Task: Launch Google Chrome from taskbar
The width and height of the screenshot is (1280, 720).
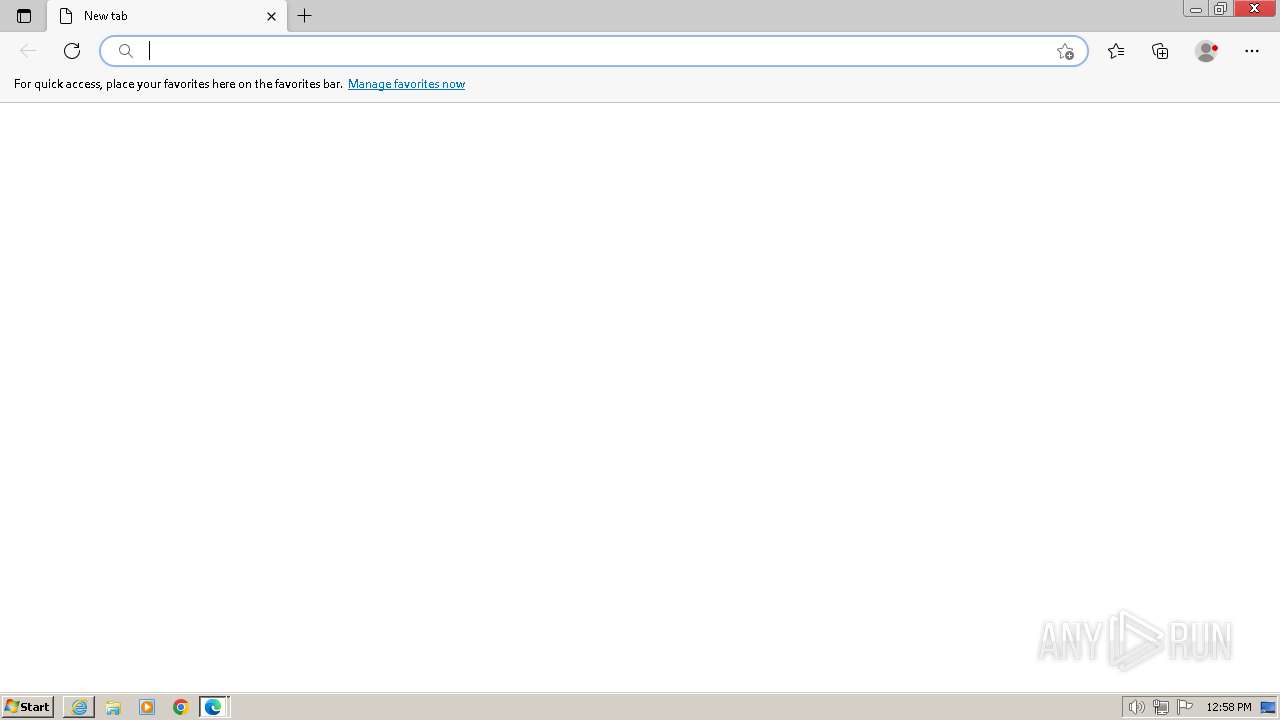Action: pos(181,707)
